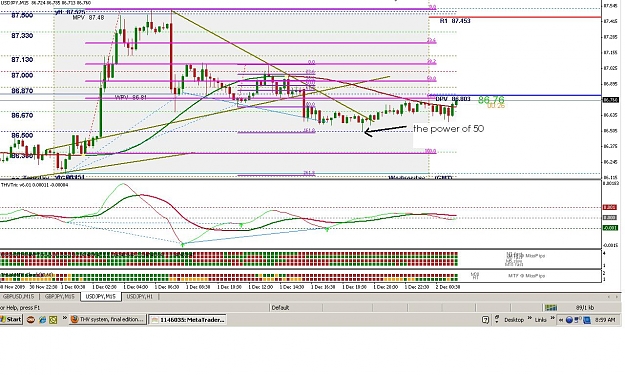Click the WPV 86.81 weekly pivot label
625x375 pixels.
[x=130, y=97]
